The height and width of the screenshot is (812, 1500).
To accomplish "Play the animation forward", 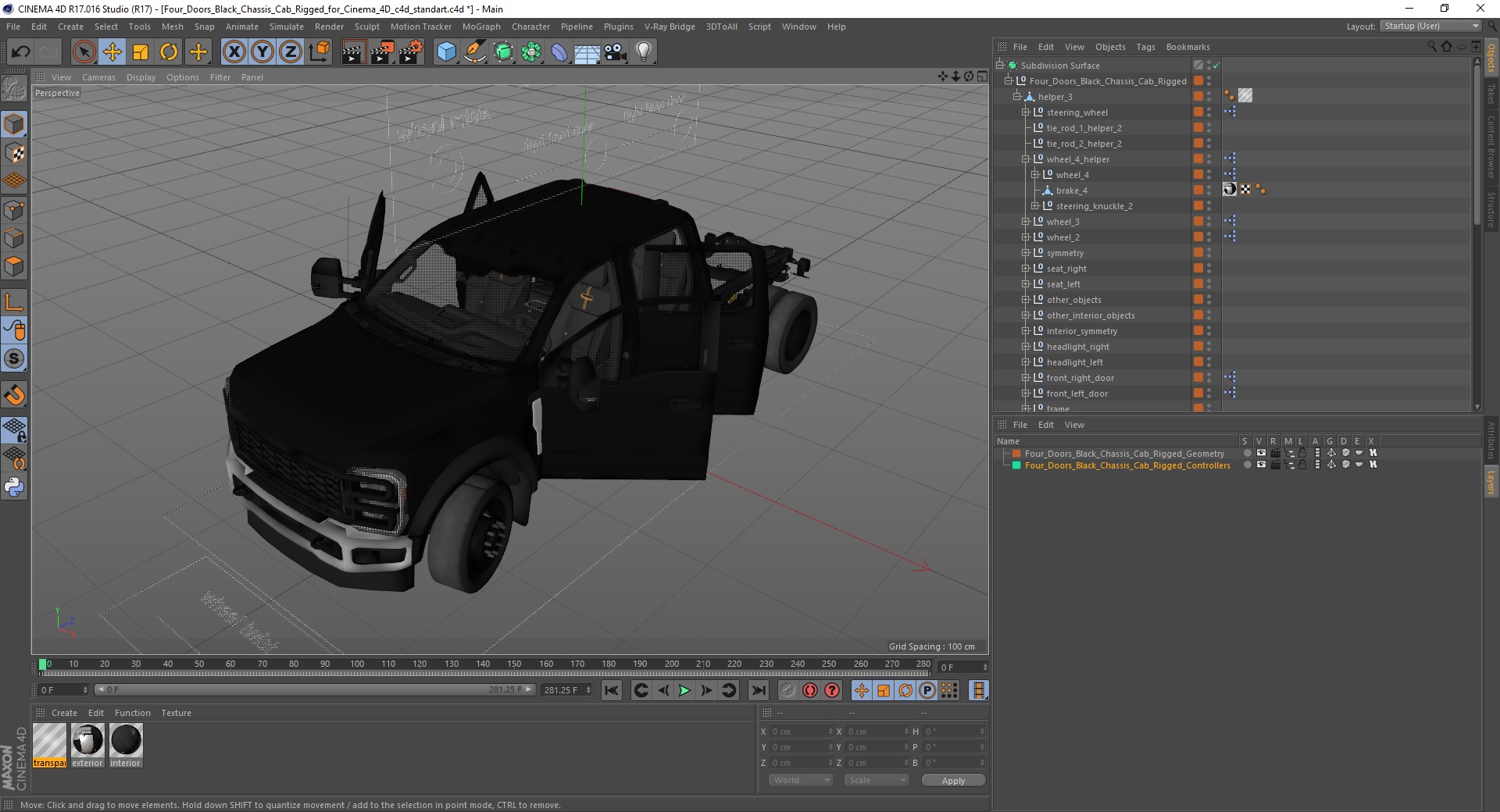I will (x=684, y=690).
